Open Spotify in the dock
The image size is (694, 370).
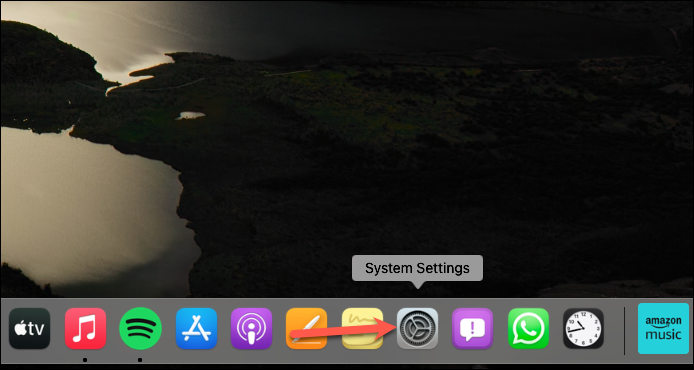[141, 328]
